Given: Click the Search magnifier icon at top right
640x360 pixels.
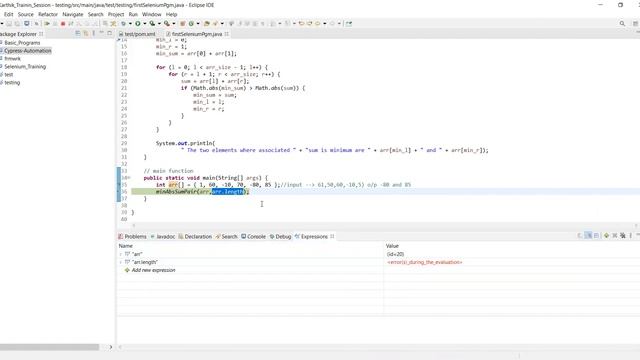Looking at the screenshot, I should pyautogui.click(x=622, y=24).
